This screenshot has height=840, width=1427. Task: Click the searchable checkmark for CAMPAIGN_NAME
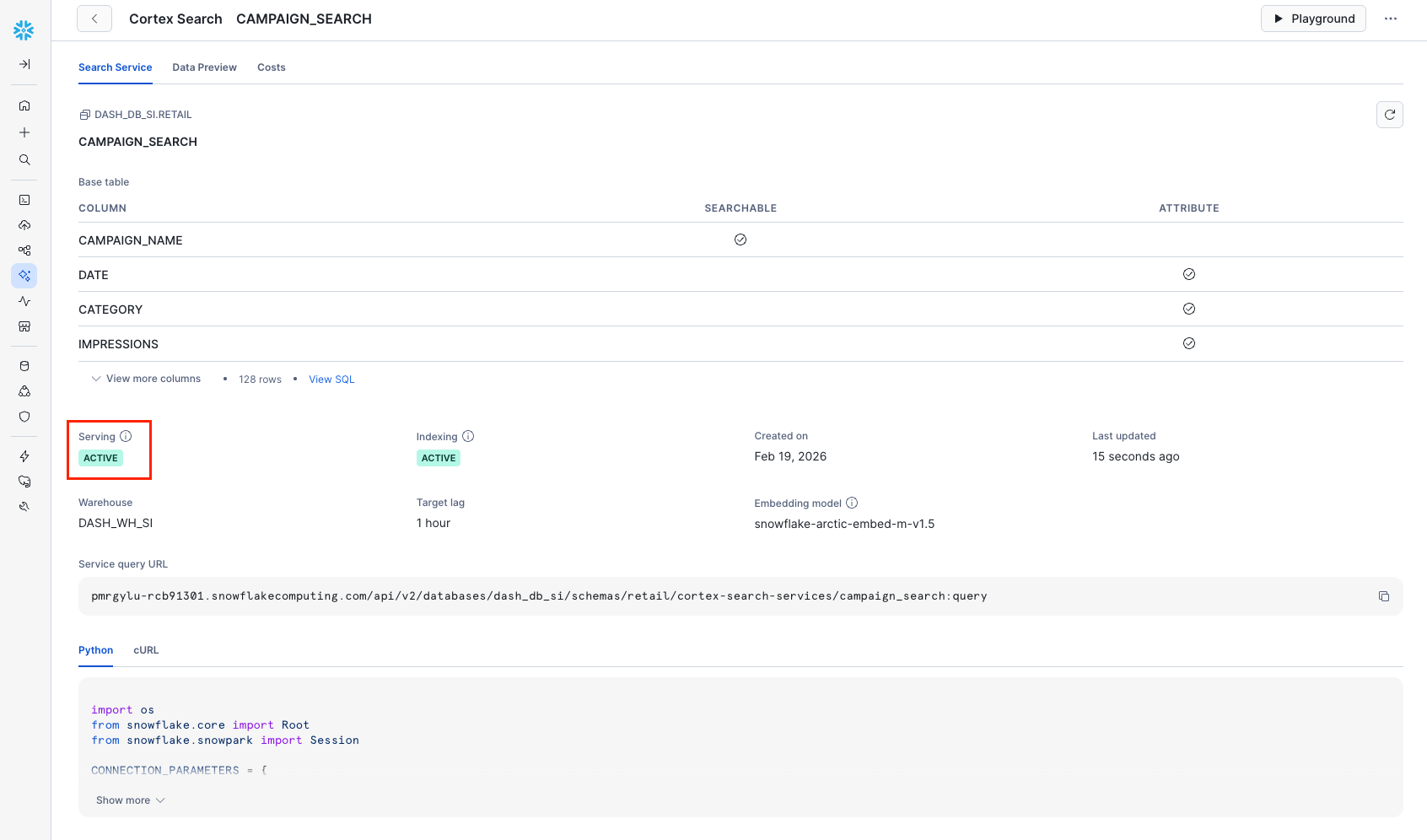[x=740, y=240]
